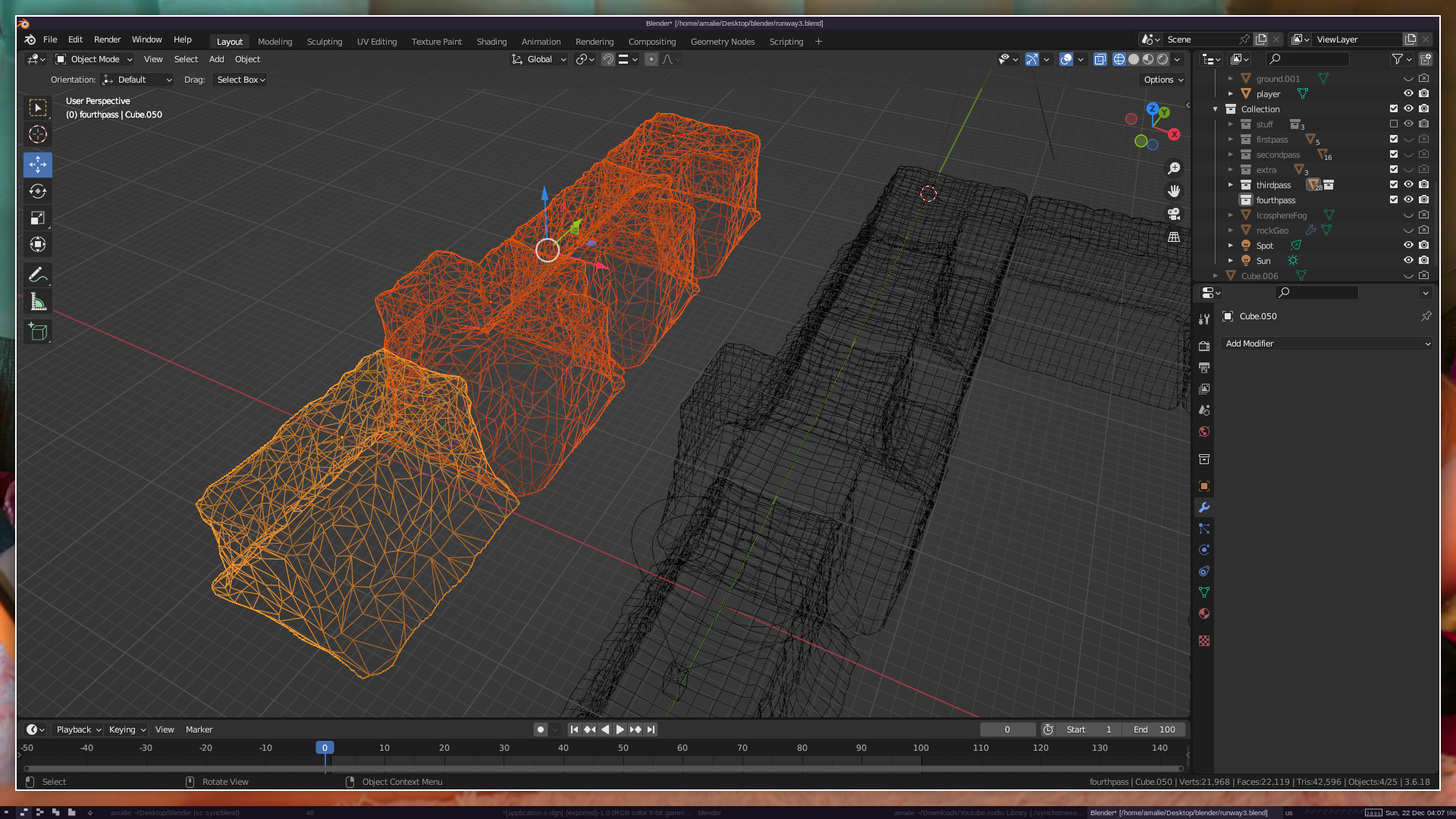Select the Scale tool

coord(38,218)
